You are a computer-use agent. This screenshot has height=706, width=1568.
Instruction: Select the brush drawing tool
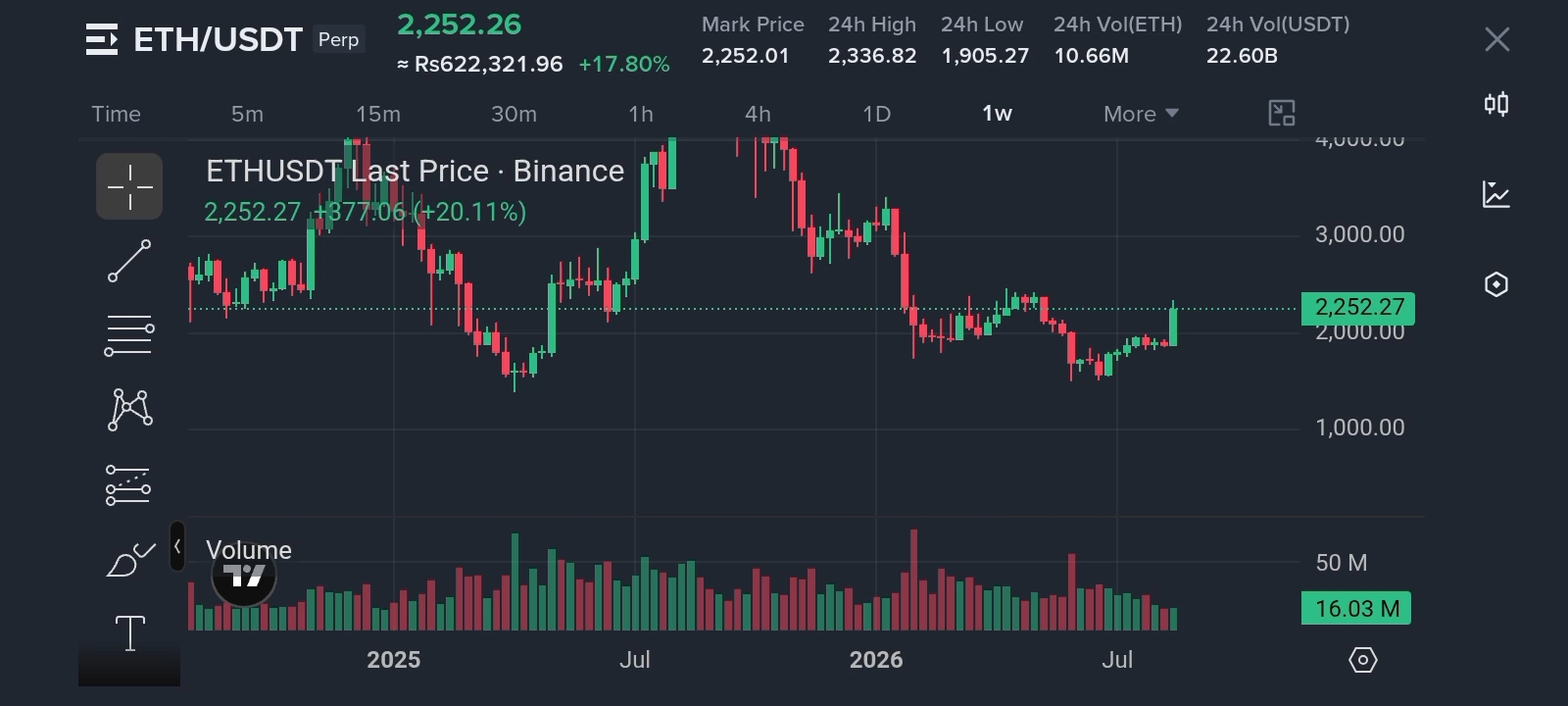130,560
